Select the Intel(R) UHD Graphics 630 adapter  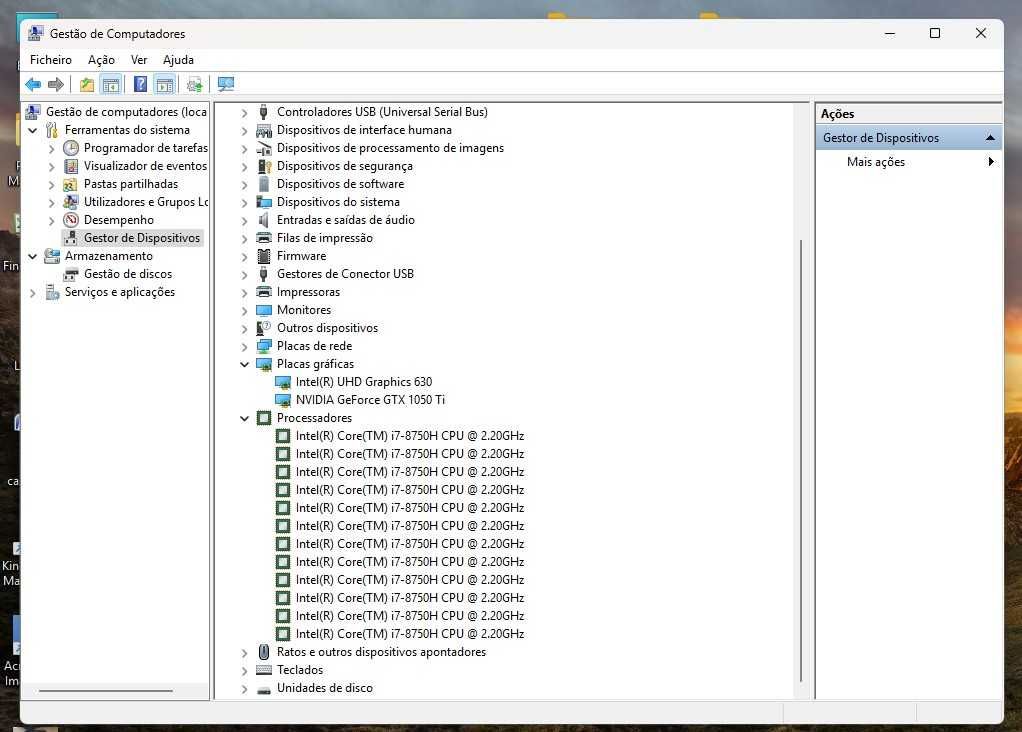click(x=364, y=382)
